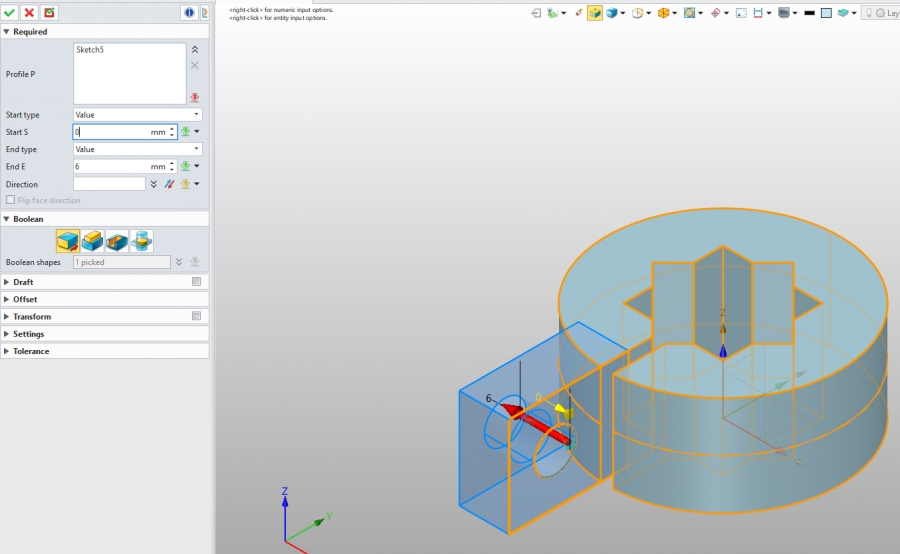Open dropdown arrow next to Start S pick
900x554 pixels.
point(197,131)
